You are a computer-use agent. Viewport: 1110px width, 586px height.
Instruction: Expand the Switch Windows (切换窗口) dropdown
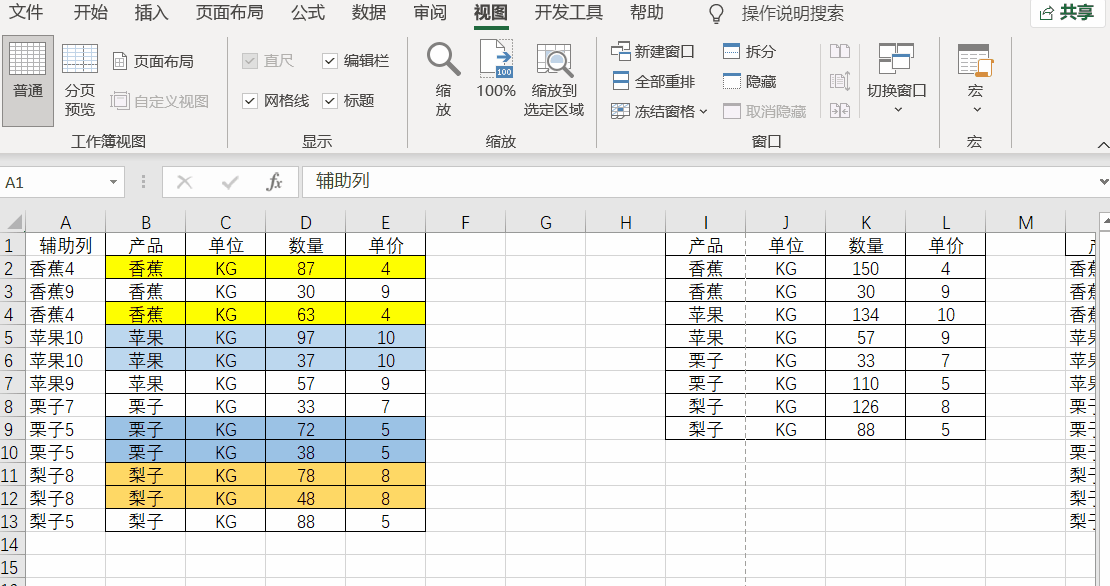pos(898,110)
